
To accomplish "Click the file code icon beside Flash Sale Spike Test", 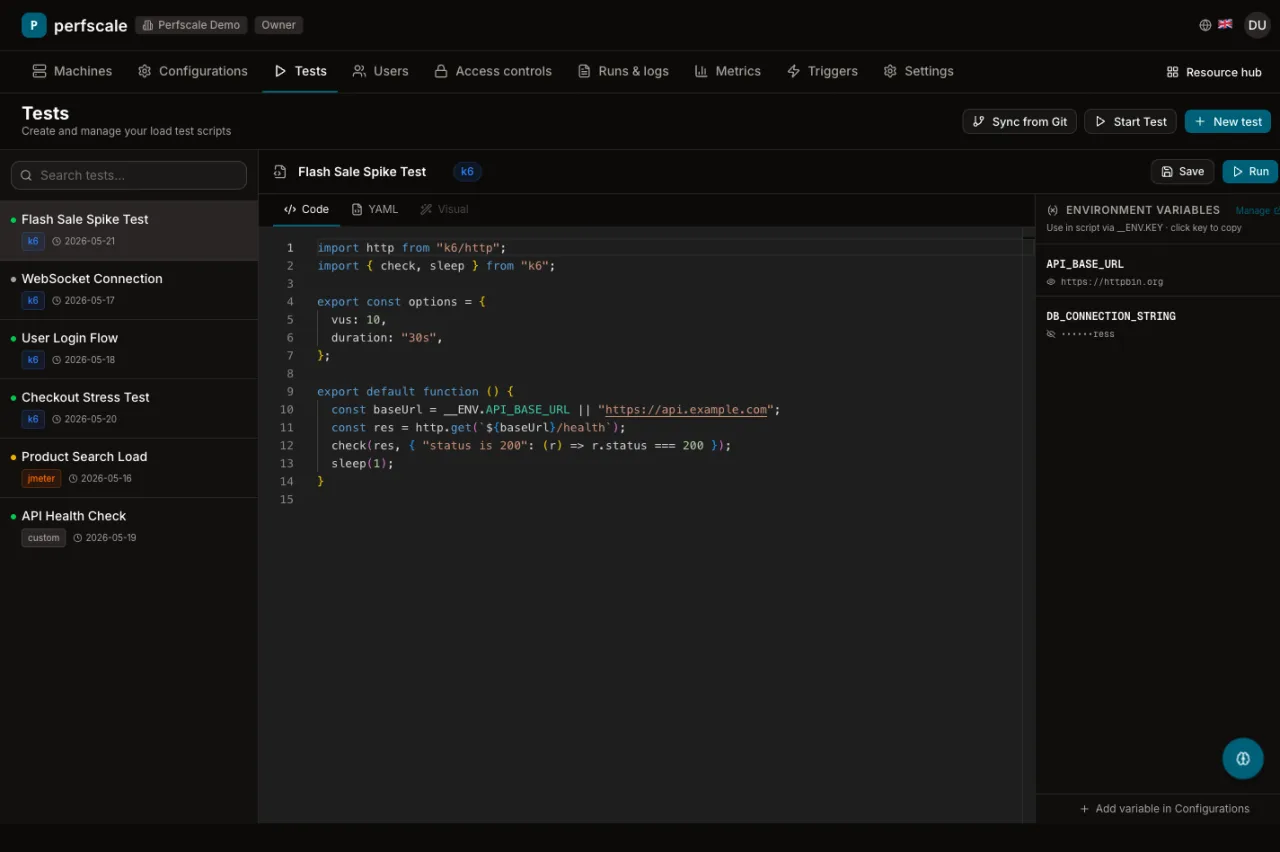I will click(281, 172).
